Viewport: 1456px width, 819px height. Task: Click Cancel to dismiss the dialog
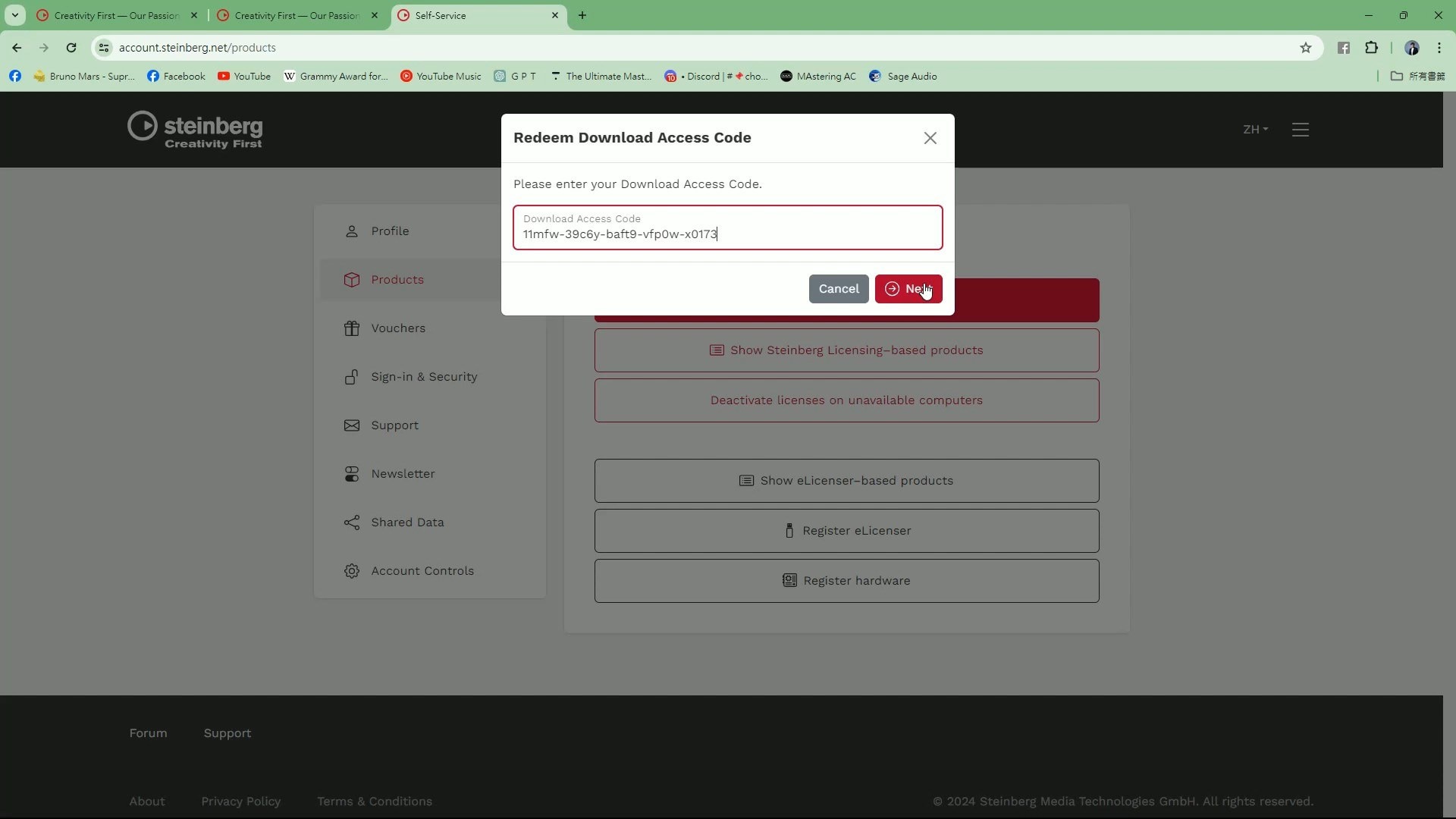click(838, 288)
